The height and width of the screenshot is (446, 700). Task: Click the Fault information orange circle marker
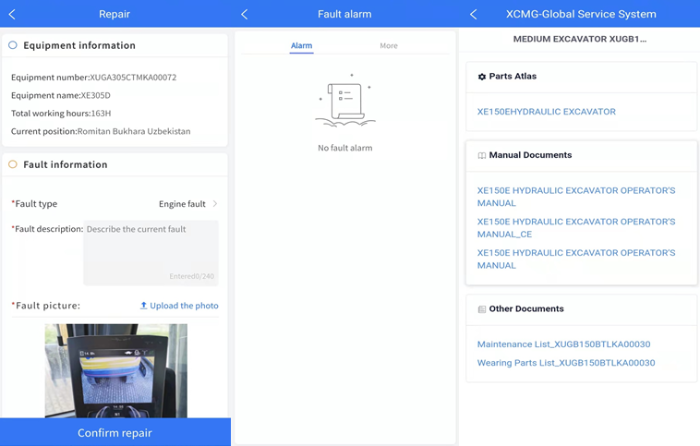tap(13, 164)
